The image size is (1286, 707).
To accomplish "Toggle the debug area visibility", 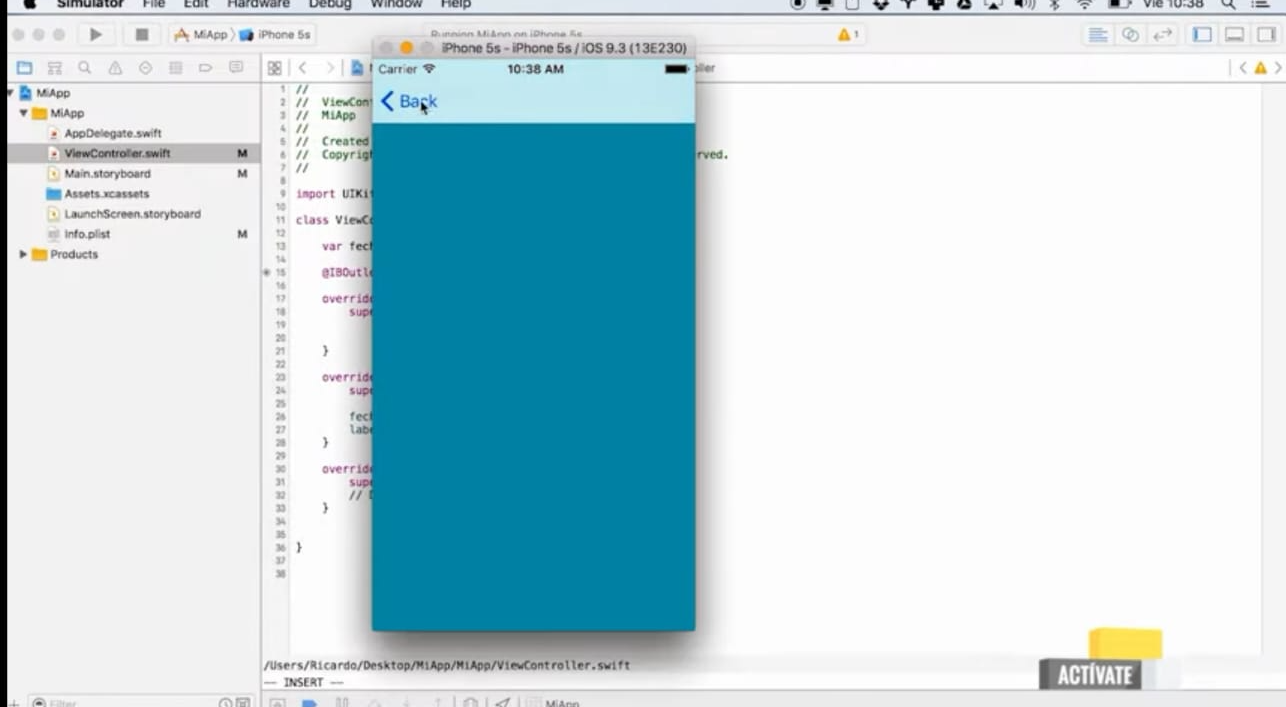I will pyautogui.click(x=1235, y=34).
